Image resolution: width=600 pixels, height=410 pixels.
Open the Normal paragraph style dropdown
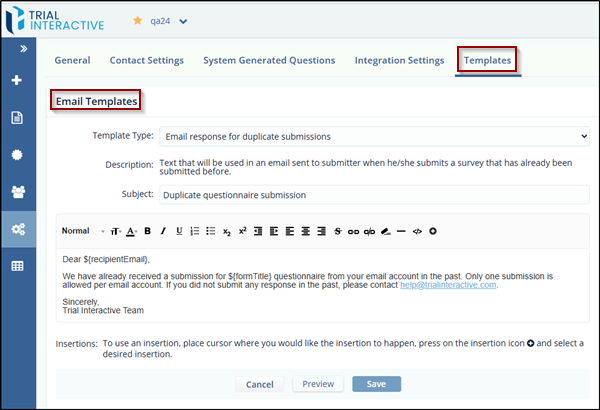(x=80, y=231)
